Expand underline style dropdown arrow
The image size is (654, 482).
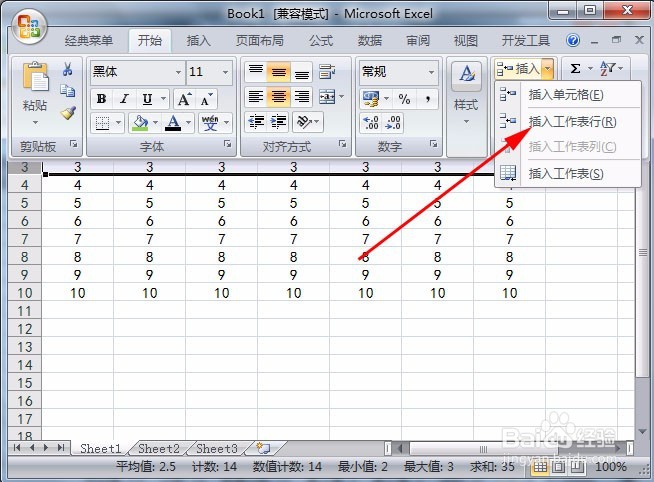163,99
